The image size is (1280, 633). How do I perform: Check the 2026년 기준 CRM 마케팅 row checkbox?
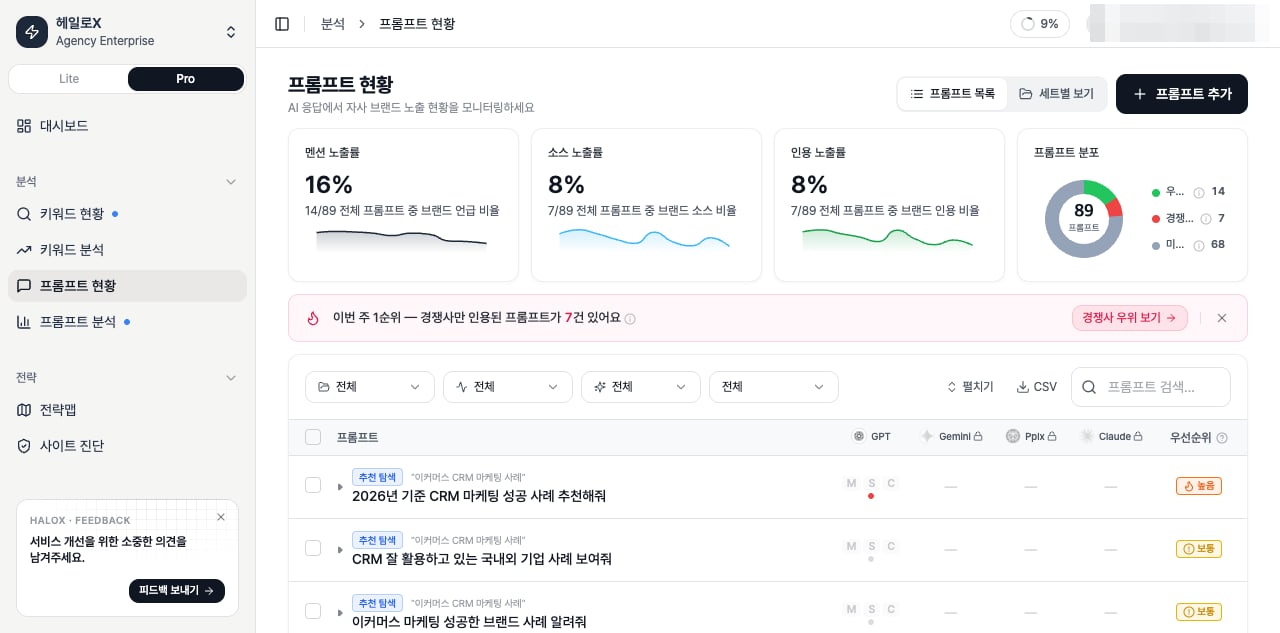click(x=313, y=485)
